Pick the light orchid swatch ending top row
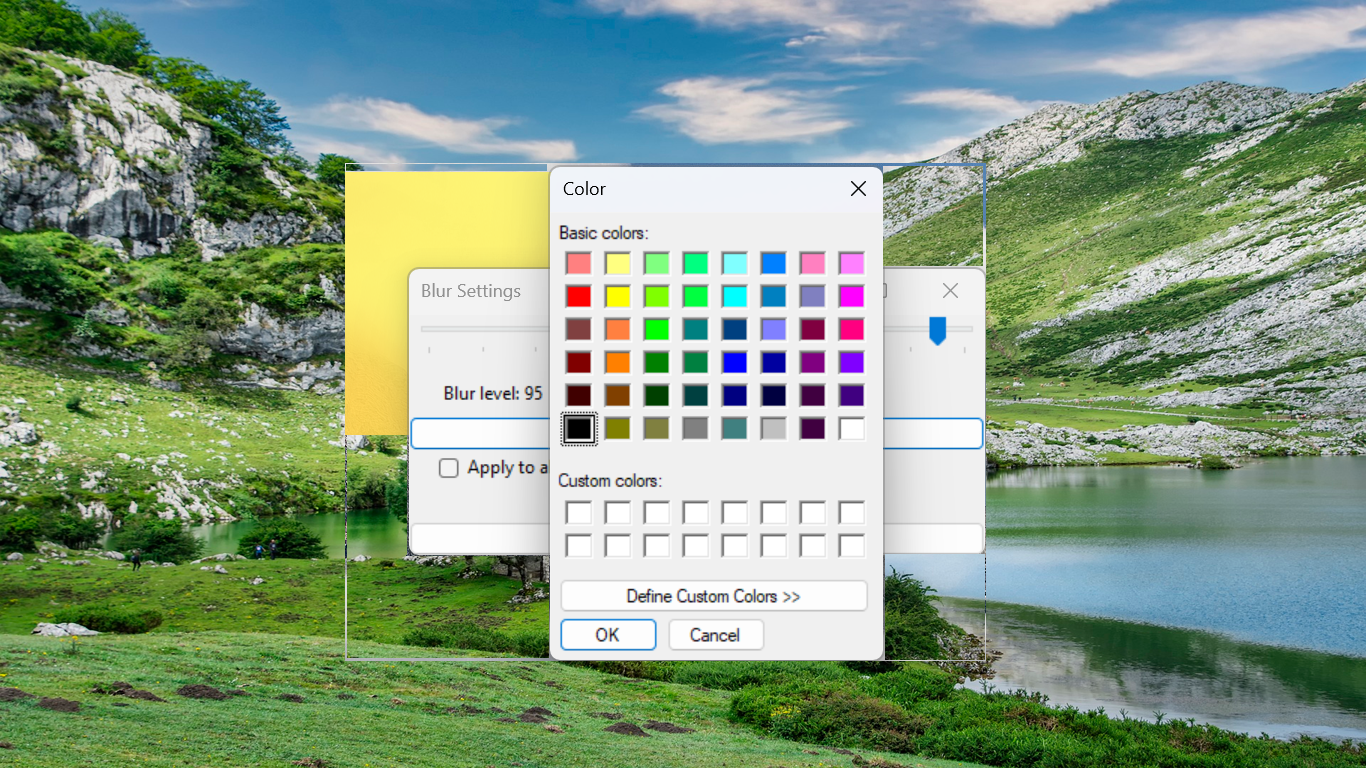 point(851,263)
